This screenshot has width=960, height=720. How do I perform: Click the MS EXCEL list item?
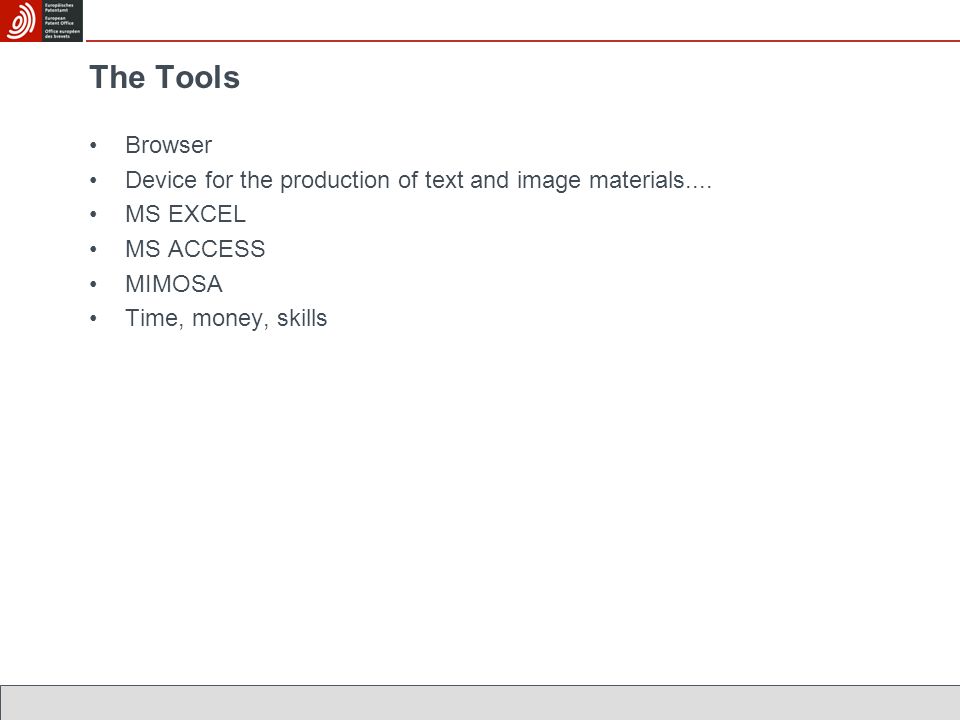tap(186, 214)
